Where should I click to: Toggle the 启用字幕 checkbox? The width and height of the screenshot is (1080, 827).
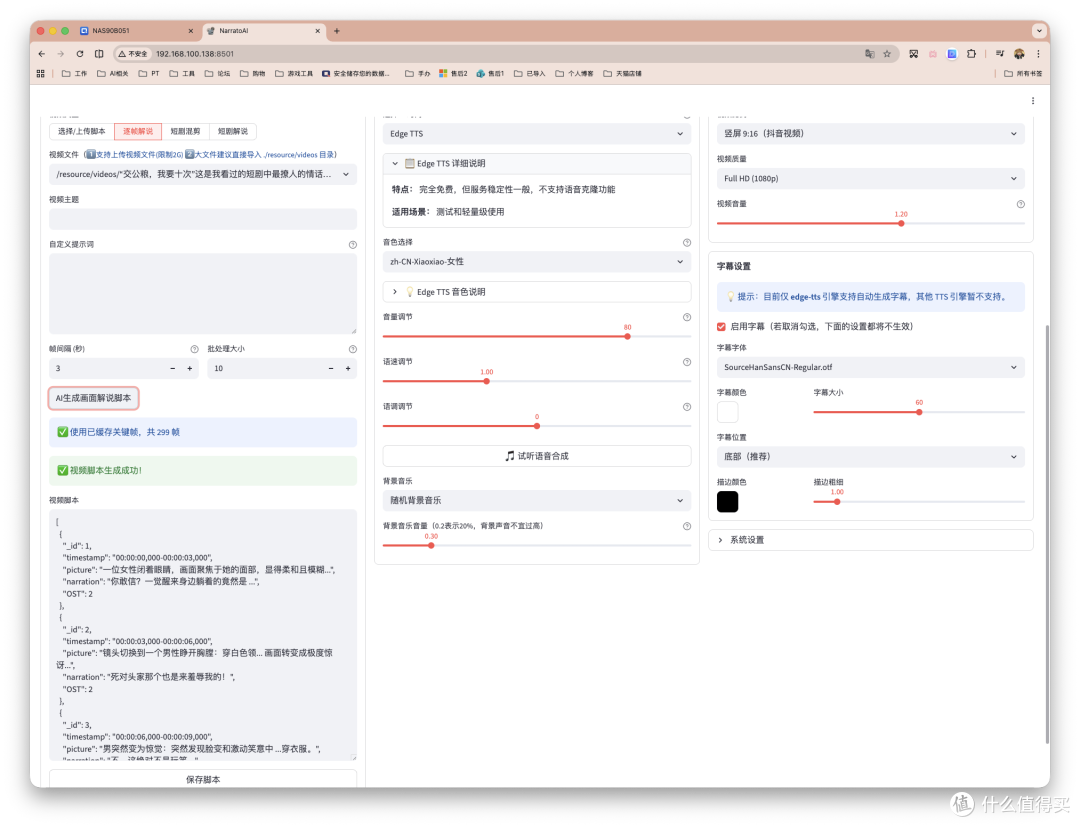(x=721, y=326)
